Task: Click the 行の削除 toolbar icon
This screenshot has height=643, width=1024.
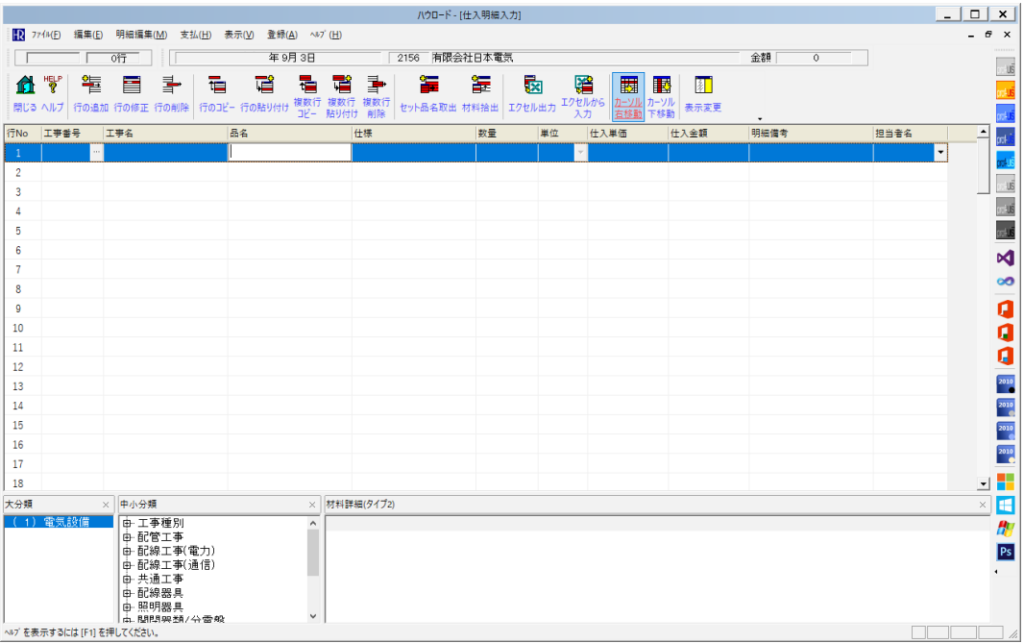Action: tap(171, 87)
